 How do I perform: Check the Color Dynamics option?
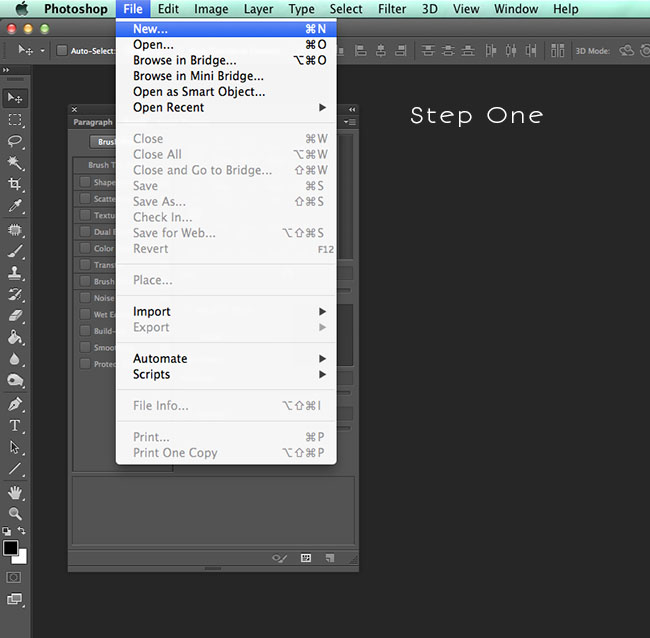click(85, 248)
